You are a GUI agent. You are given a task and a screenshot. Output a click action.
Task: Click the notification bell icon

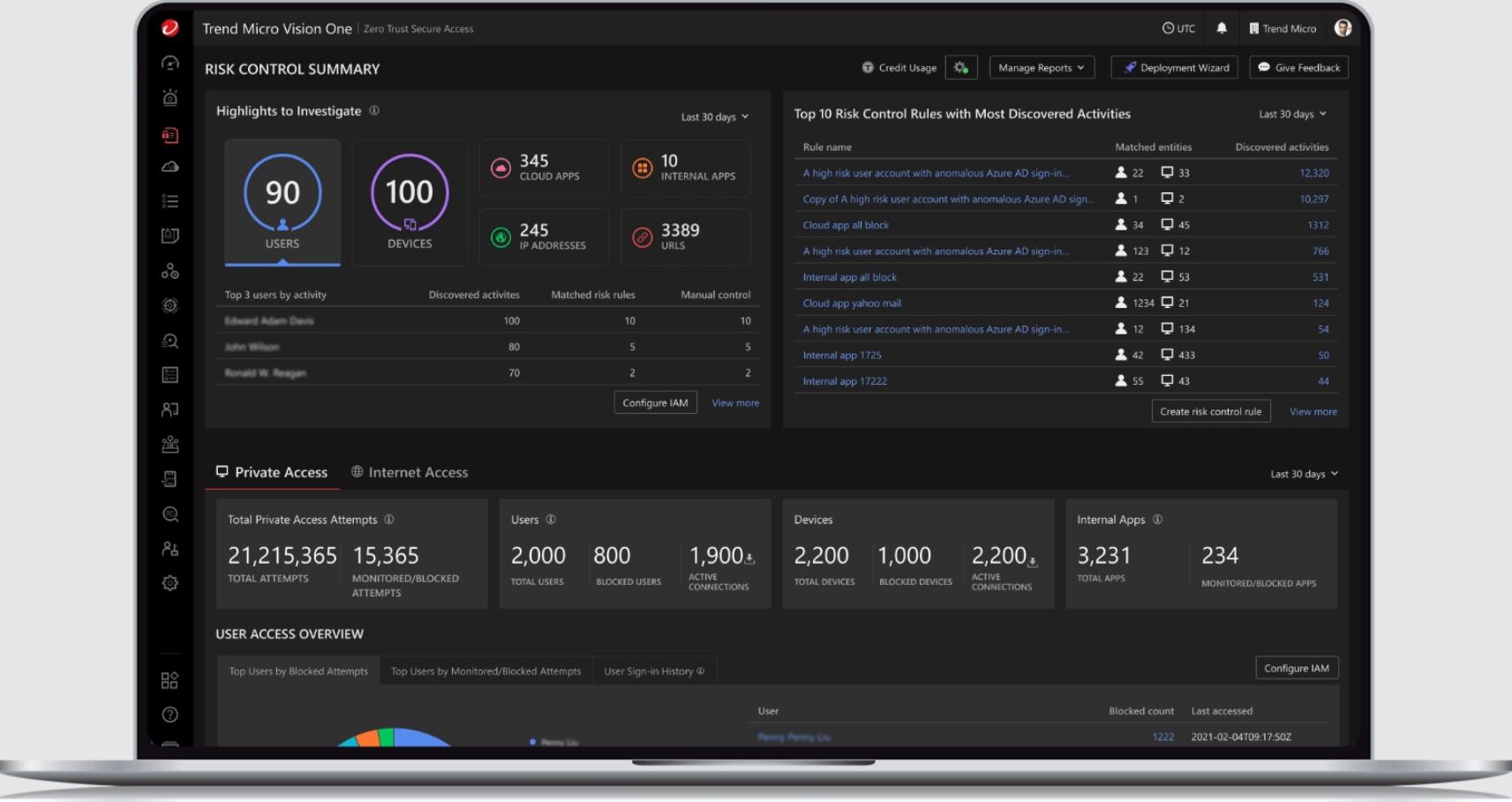pos(1222,28)
